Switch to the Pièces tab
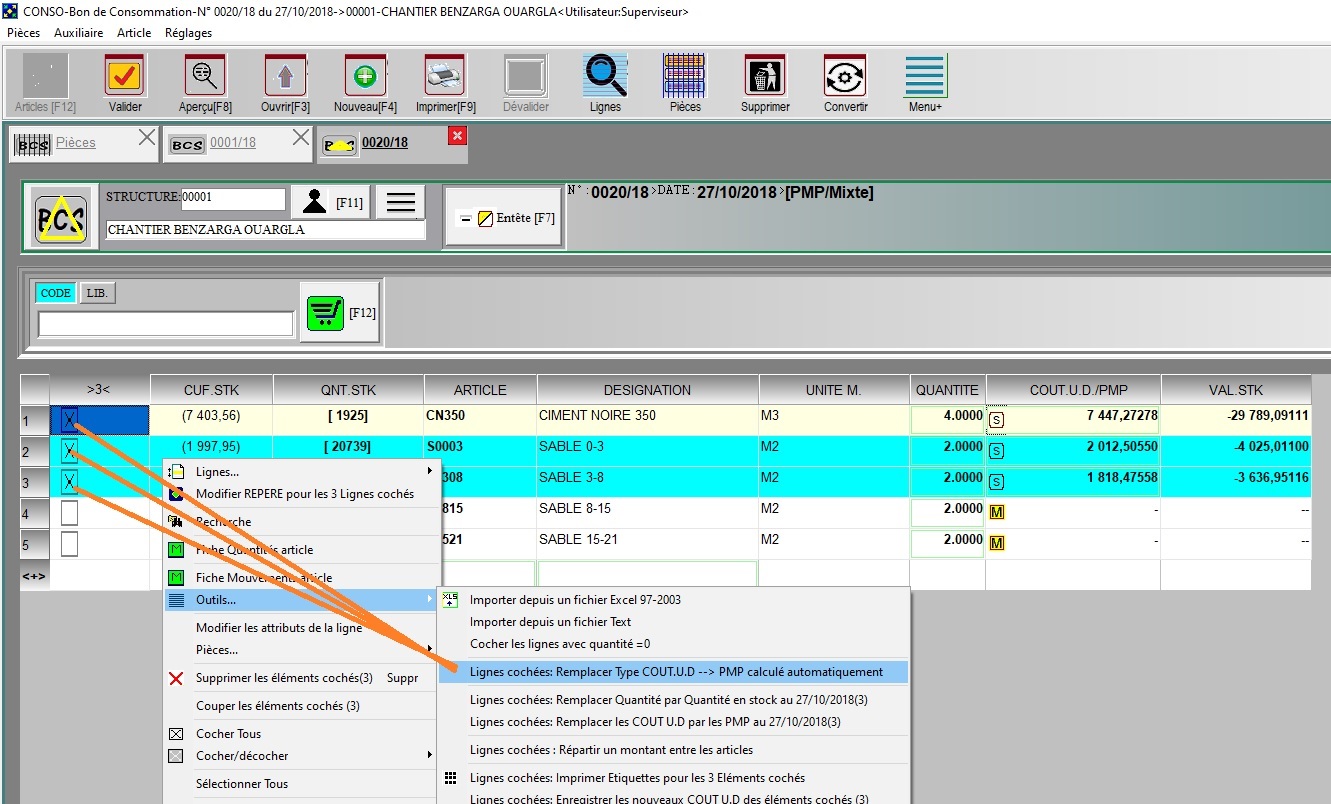Image resolution: width=1331 pixels, height=804 pixels. [x=76, y=143]
